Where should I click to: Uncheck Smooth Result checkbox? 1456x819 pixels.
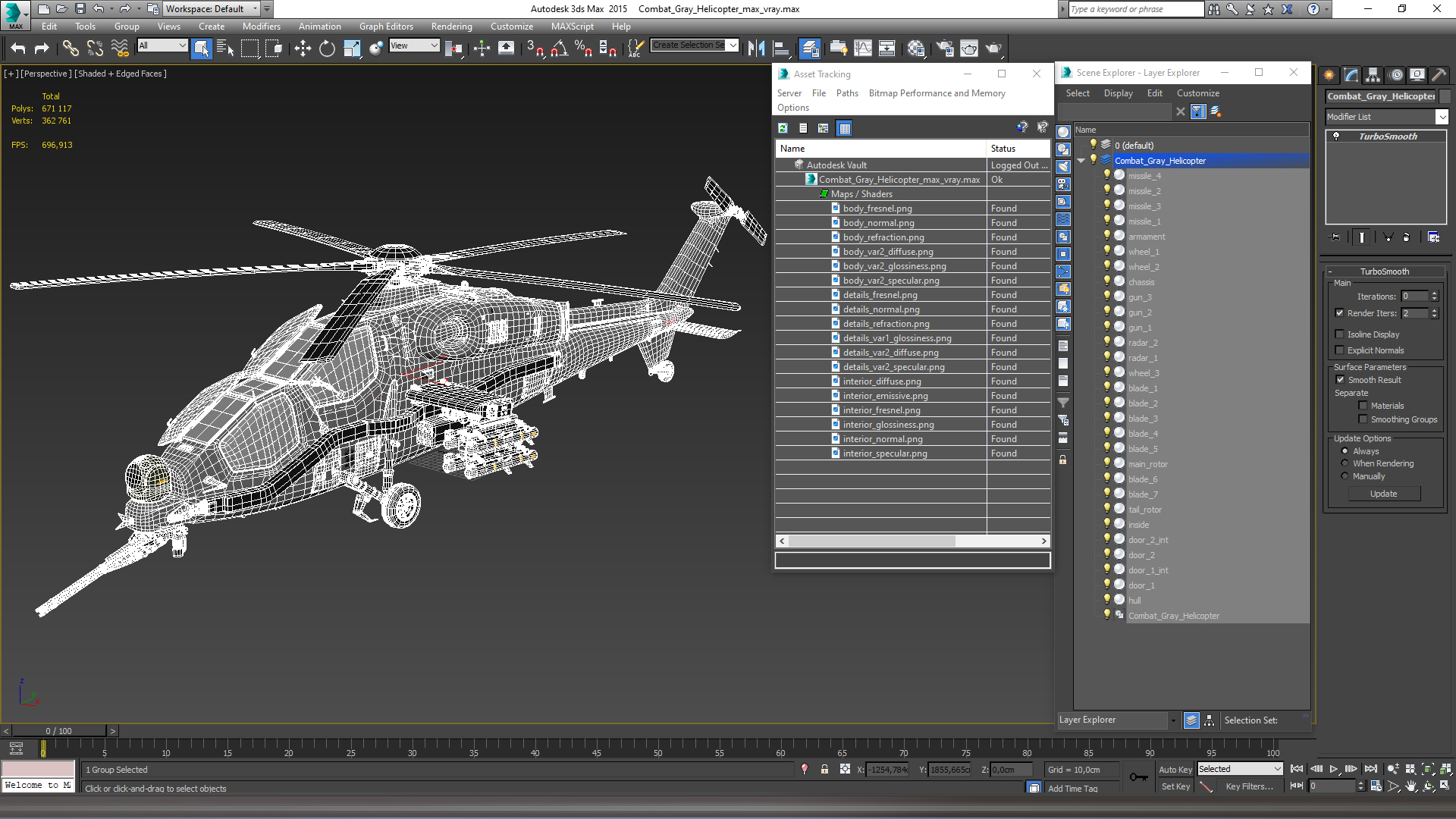point(1340,380)
